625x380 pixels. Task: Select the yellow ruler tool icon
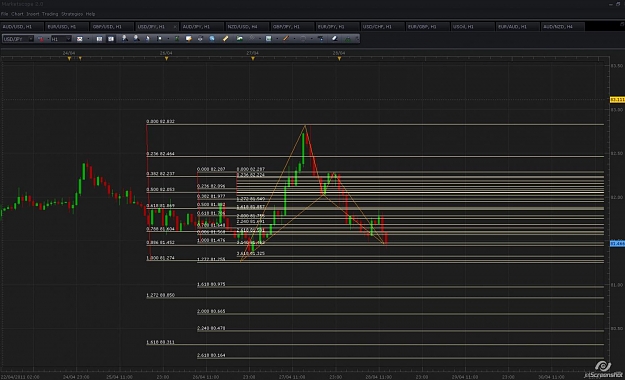pos(226,39)
